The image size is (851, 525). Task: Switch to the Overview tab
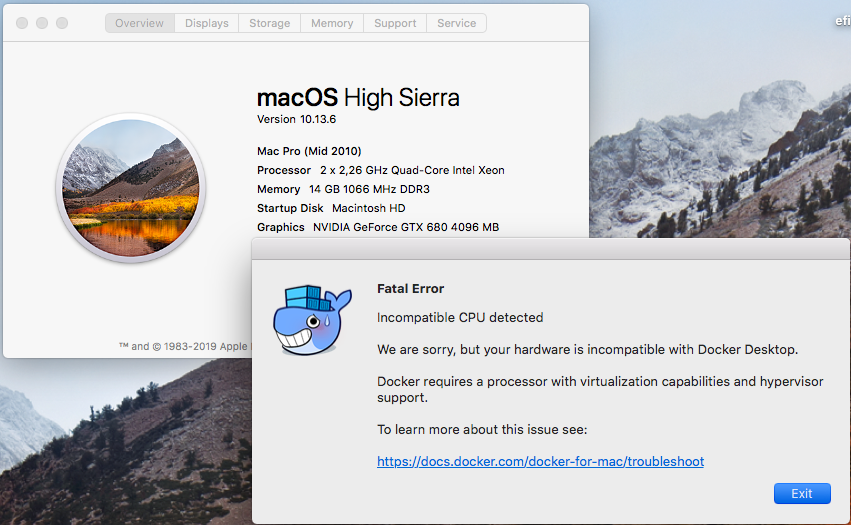[139, 23]
